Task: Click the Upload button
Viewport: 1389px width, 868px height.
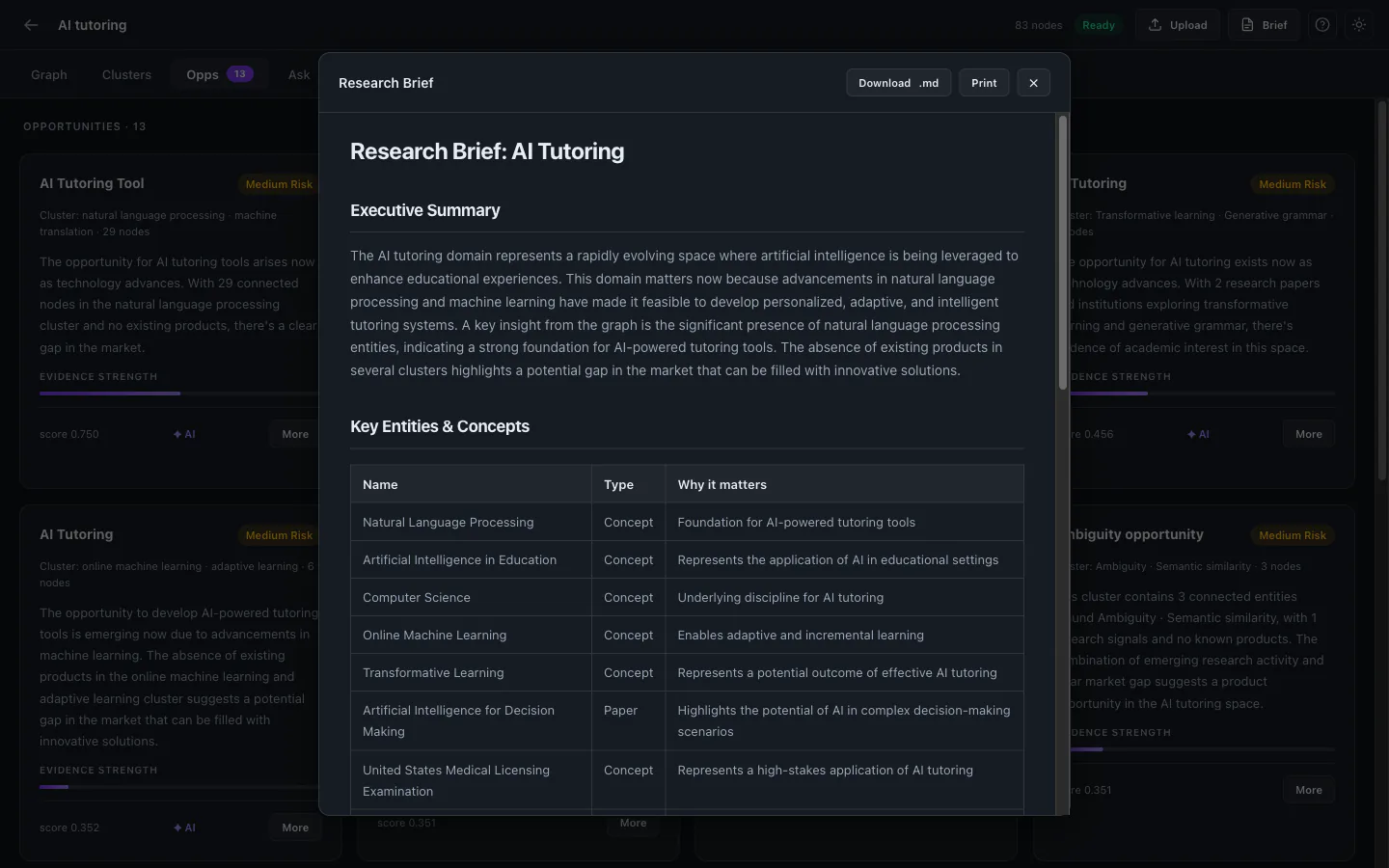Action: pyautogui.click(x=1178, y=25)
